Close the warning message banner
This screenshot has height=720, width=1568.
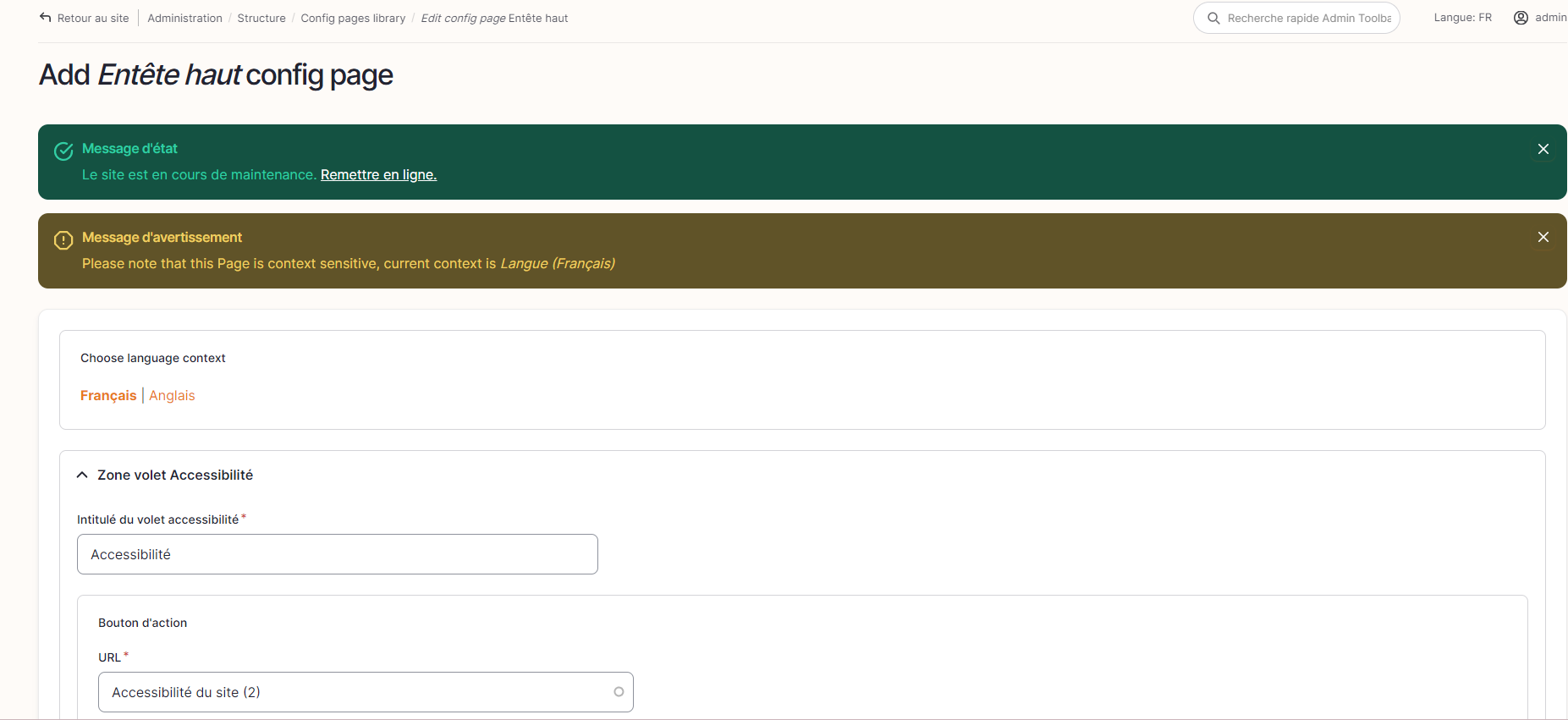pyautogui.click(x=1543, y=238)
